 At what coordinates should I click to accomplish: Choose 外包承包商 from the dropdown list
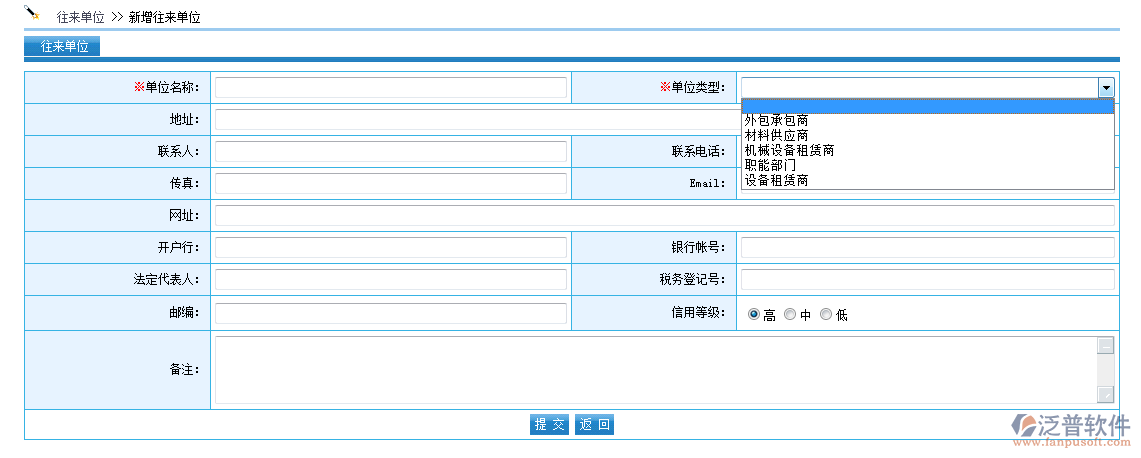tap(776, 120)
